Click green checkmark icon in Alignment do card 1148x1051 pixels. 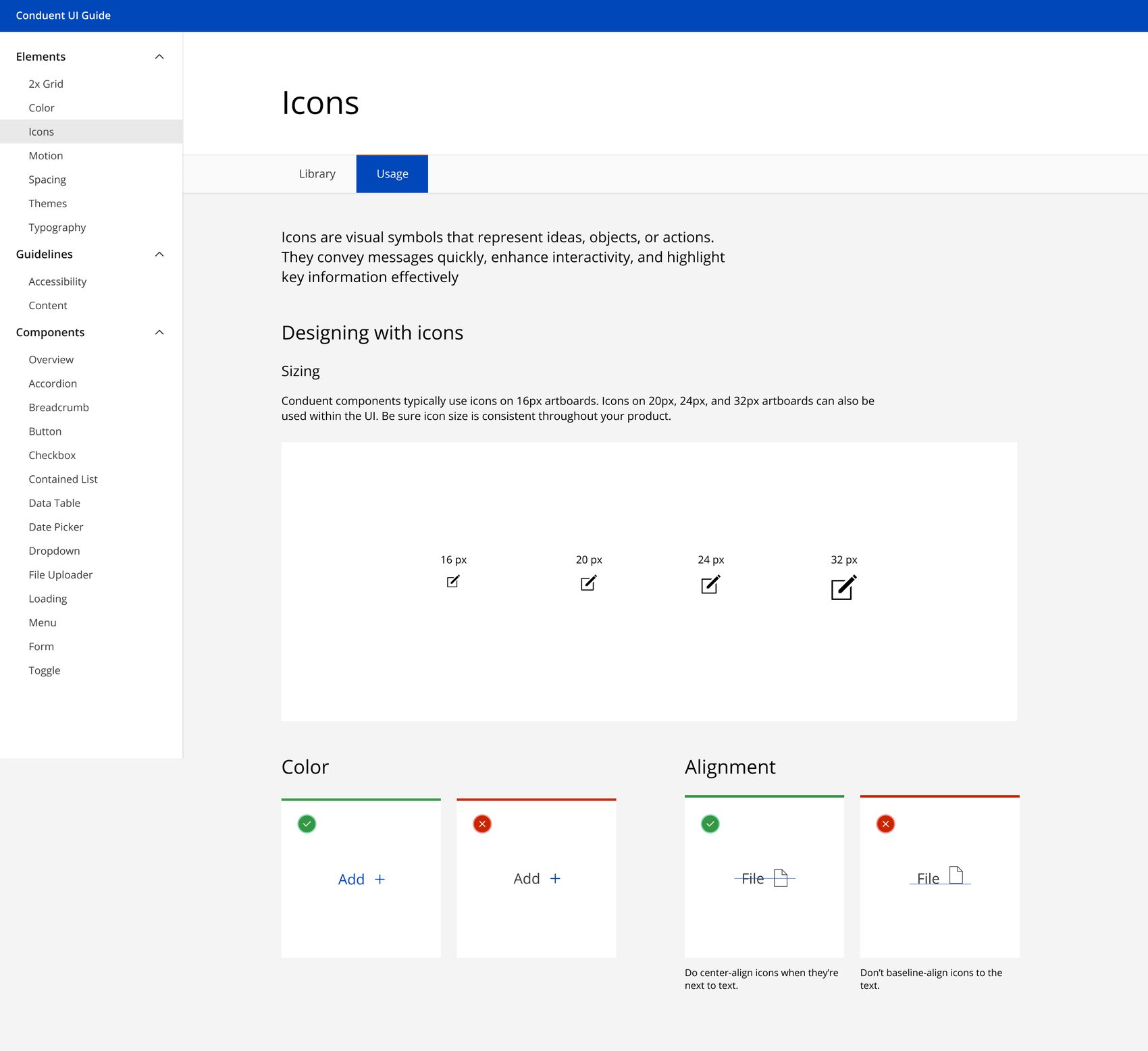tap(710, 824)
